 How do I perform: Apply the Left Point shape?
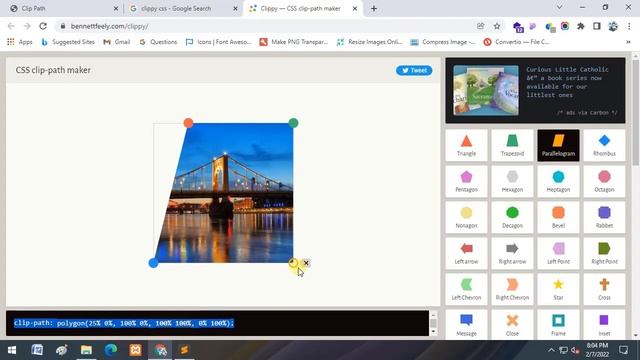(x=558, y=253)
